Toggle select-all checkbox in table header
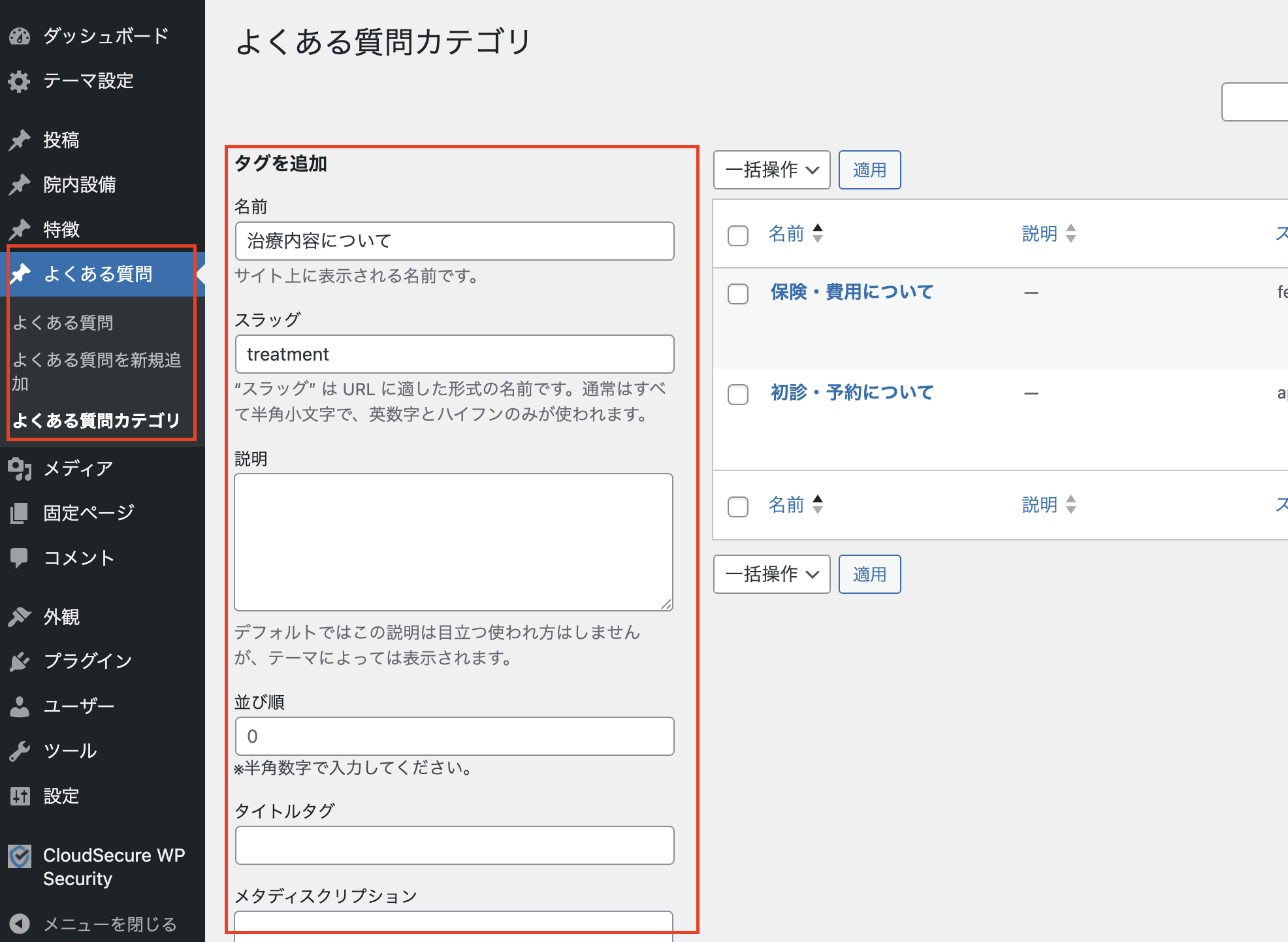Image resolution: width=1288 pixels, height=942 pixels. click(738, 235)
